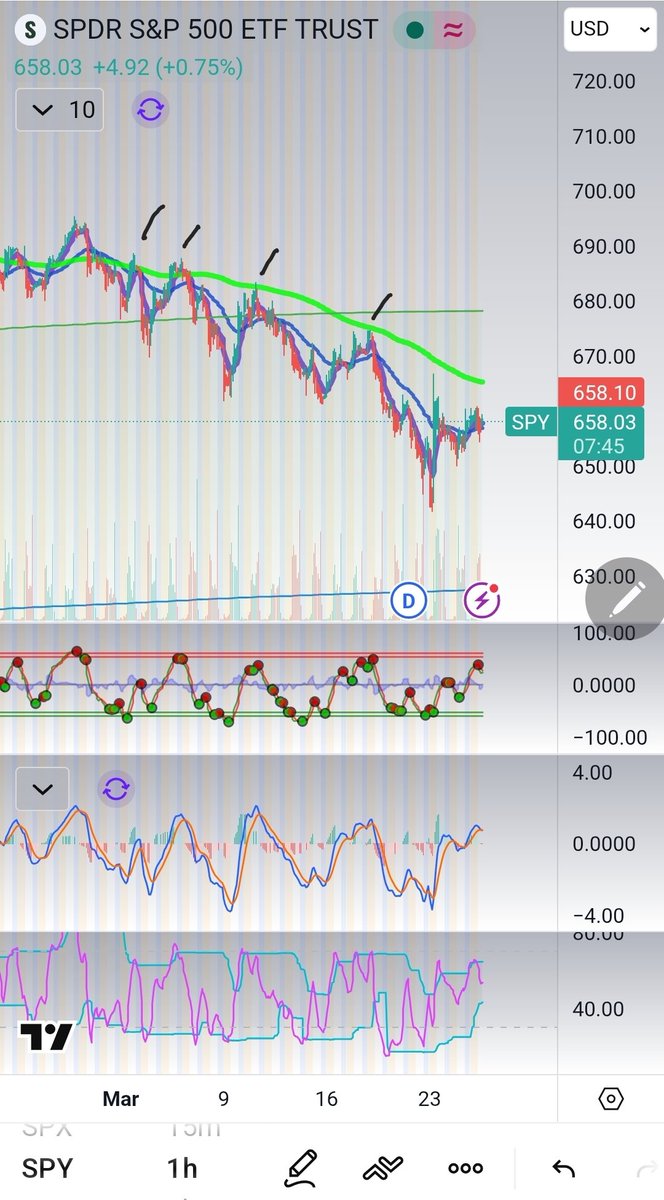Click the Mar date label on time axis
Viewport: 664px width, 1200px height.
(119, 1099)
